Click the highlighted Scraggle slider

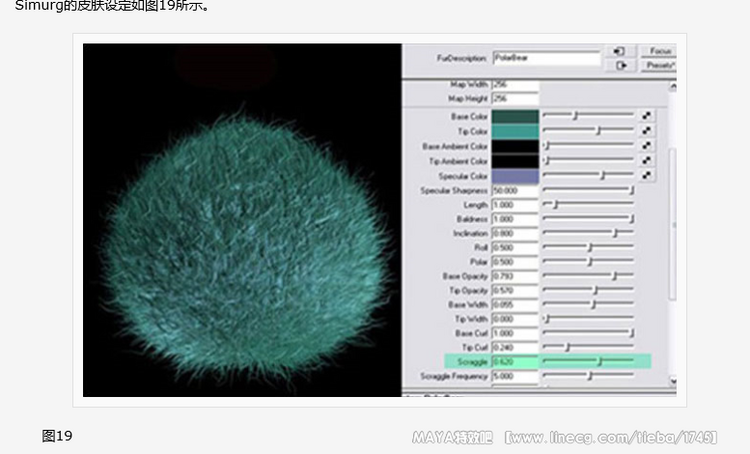(588, 361)
